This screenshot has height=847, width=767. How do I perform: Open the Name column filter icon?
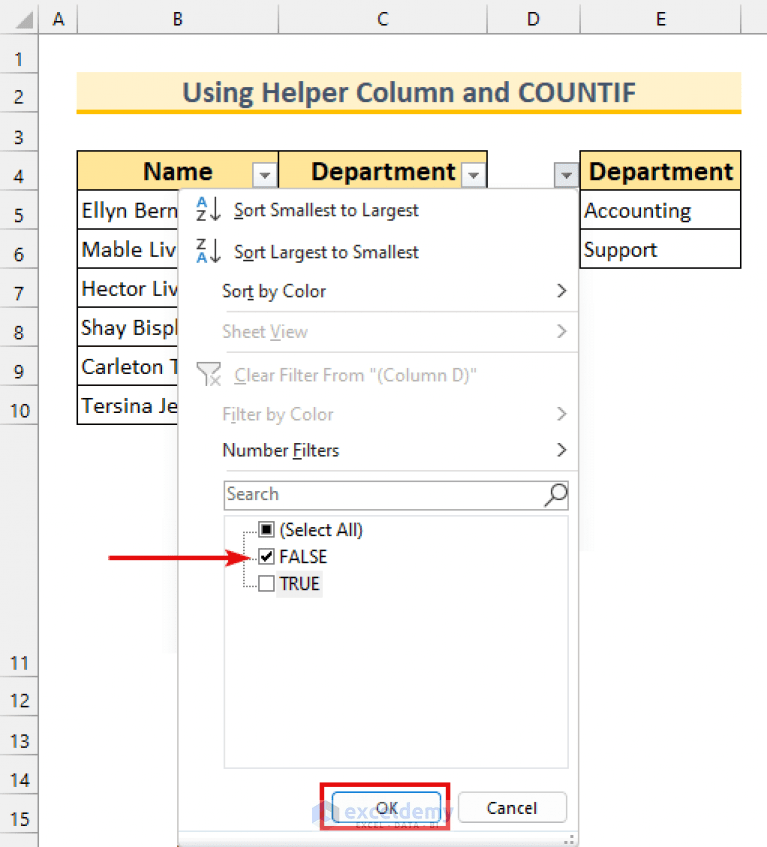pos(264,174)
